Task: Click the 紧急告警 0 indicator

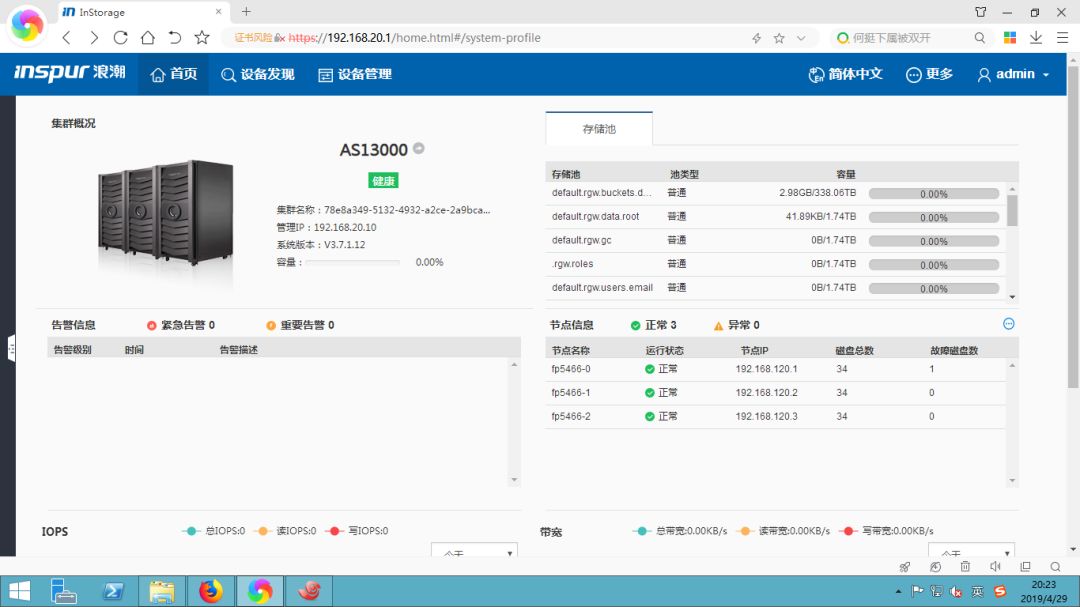Action: tap(180, 325)
